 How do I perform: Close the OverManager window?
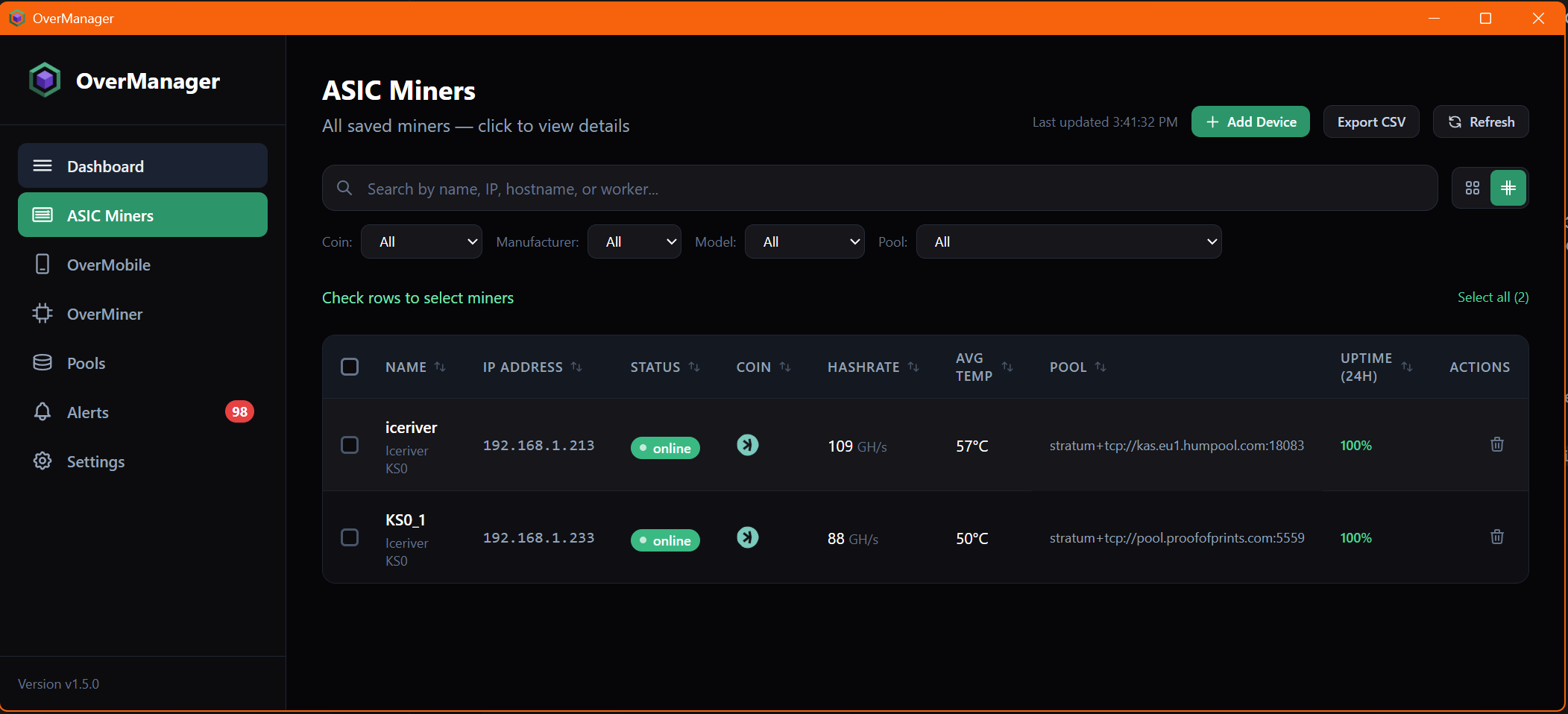click(1538, 18)
